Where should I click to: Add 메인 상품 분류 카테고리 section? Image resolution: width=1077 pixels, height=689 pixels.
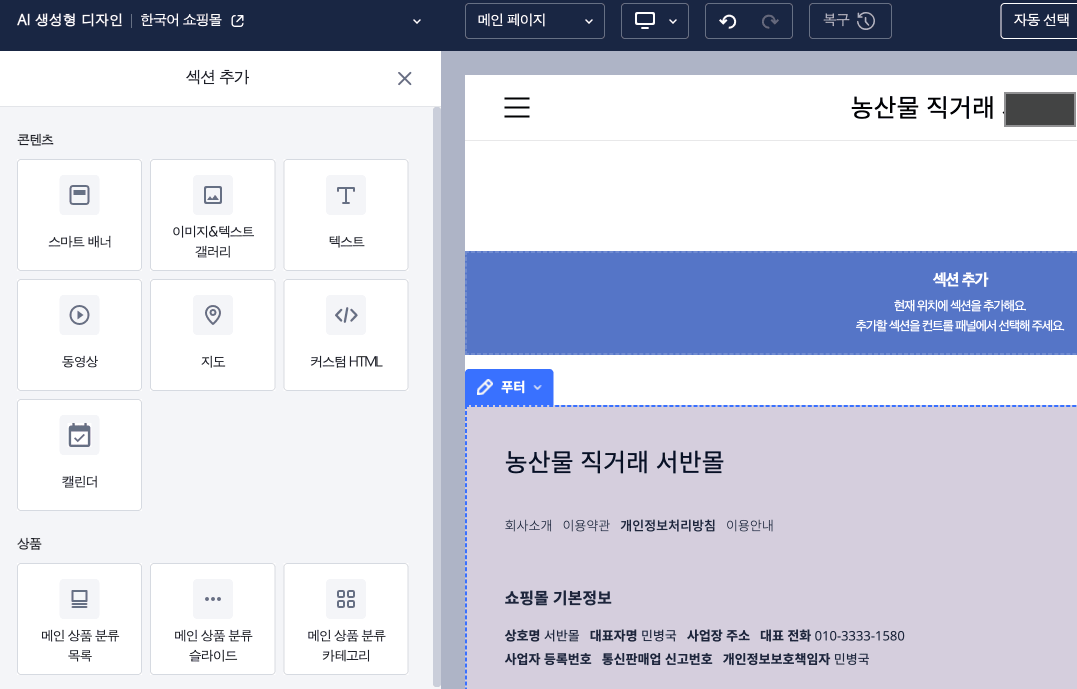tap(346, 618)
